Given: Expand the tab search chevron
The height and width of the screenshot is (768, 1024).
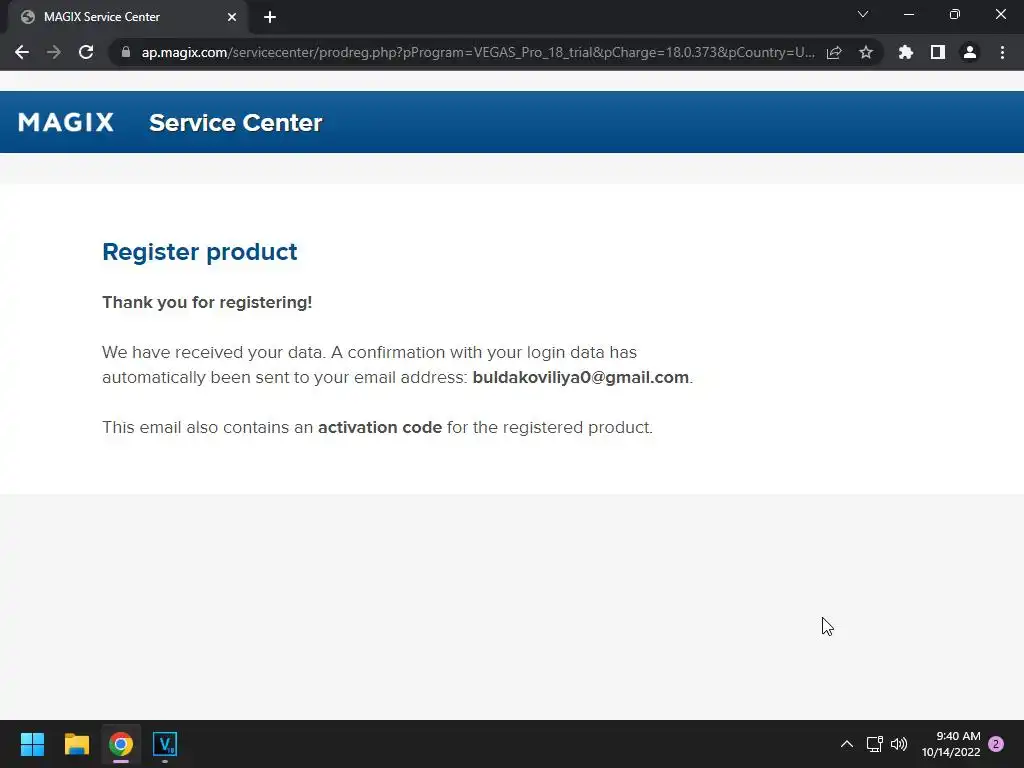Looking at the screenshot, I should click(863, 14).
